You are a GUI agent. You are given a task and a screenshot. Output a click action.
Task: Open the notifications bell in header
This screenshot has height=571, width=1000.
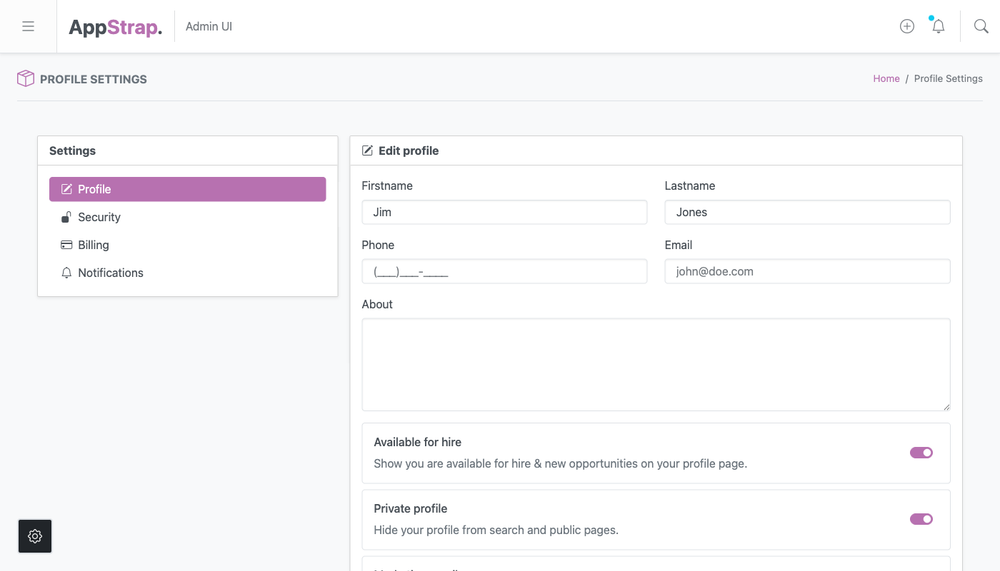(938, 26)
